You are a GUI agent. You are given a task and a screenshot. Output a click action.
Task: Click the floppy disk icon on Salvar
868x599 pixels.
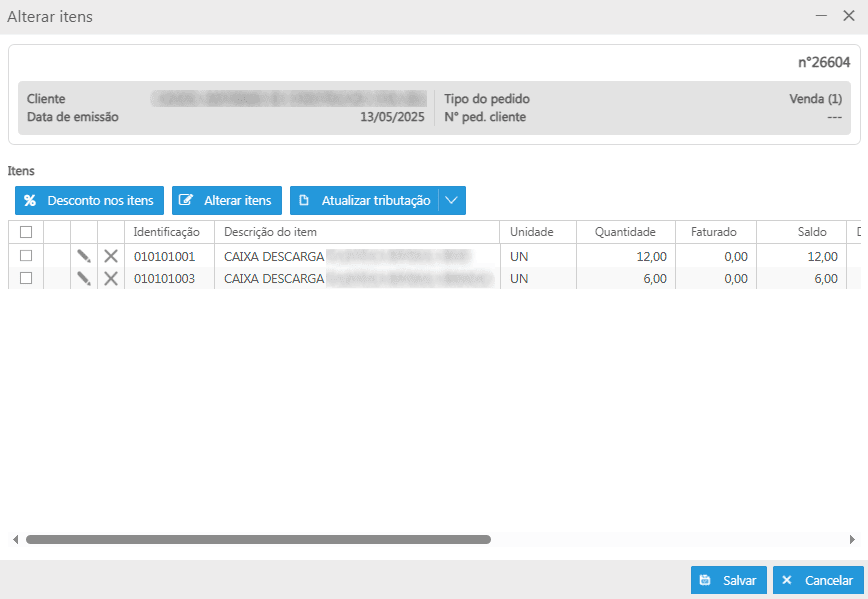point(705,580)
